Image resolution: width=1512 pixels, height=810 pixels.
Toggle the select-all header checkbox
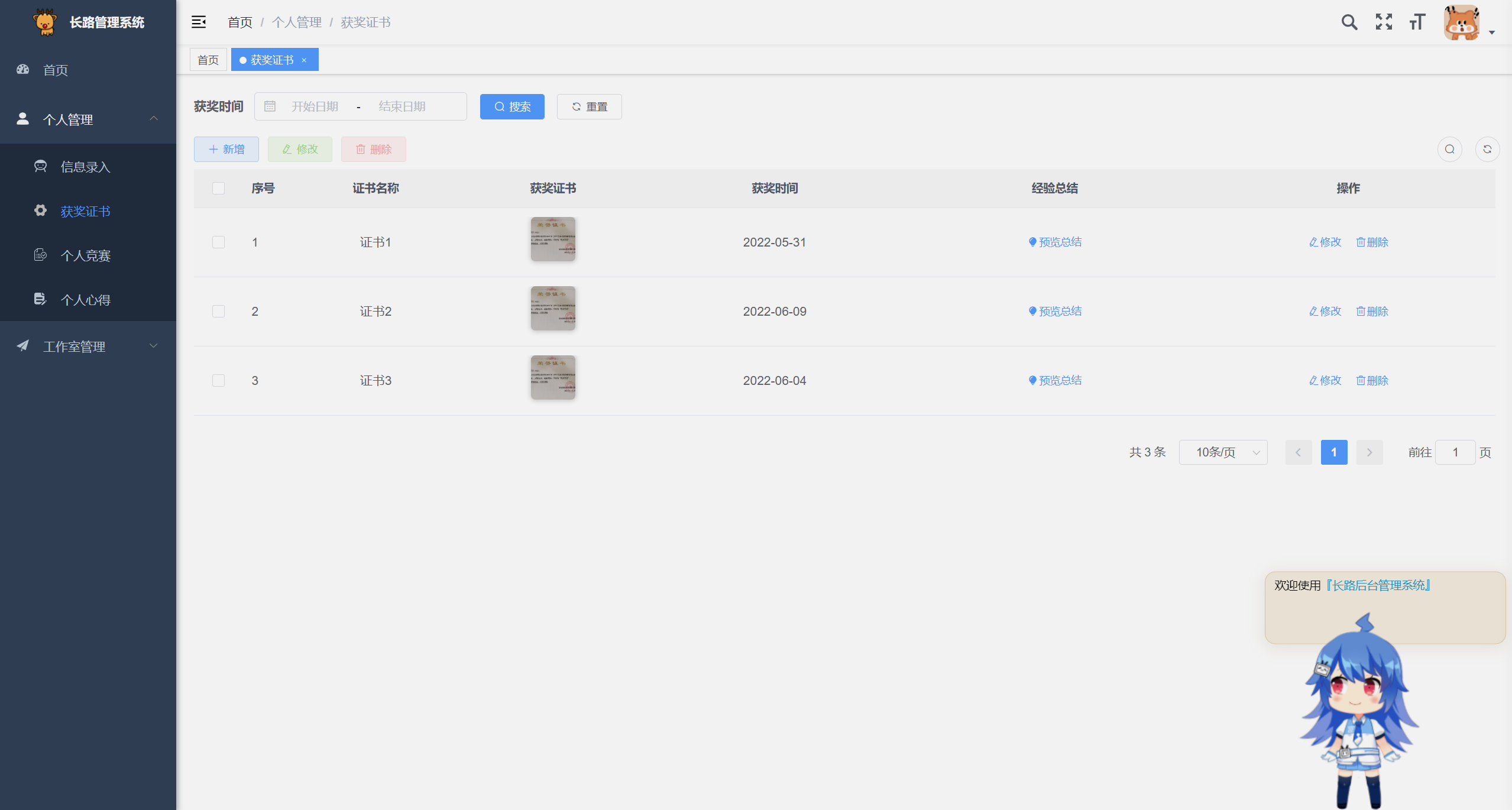coord(218,189)
